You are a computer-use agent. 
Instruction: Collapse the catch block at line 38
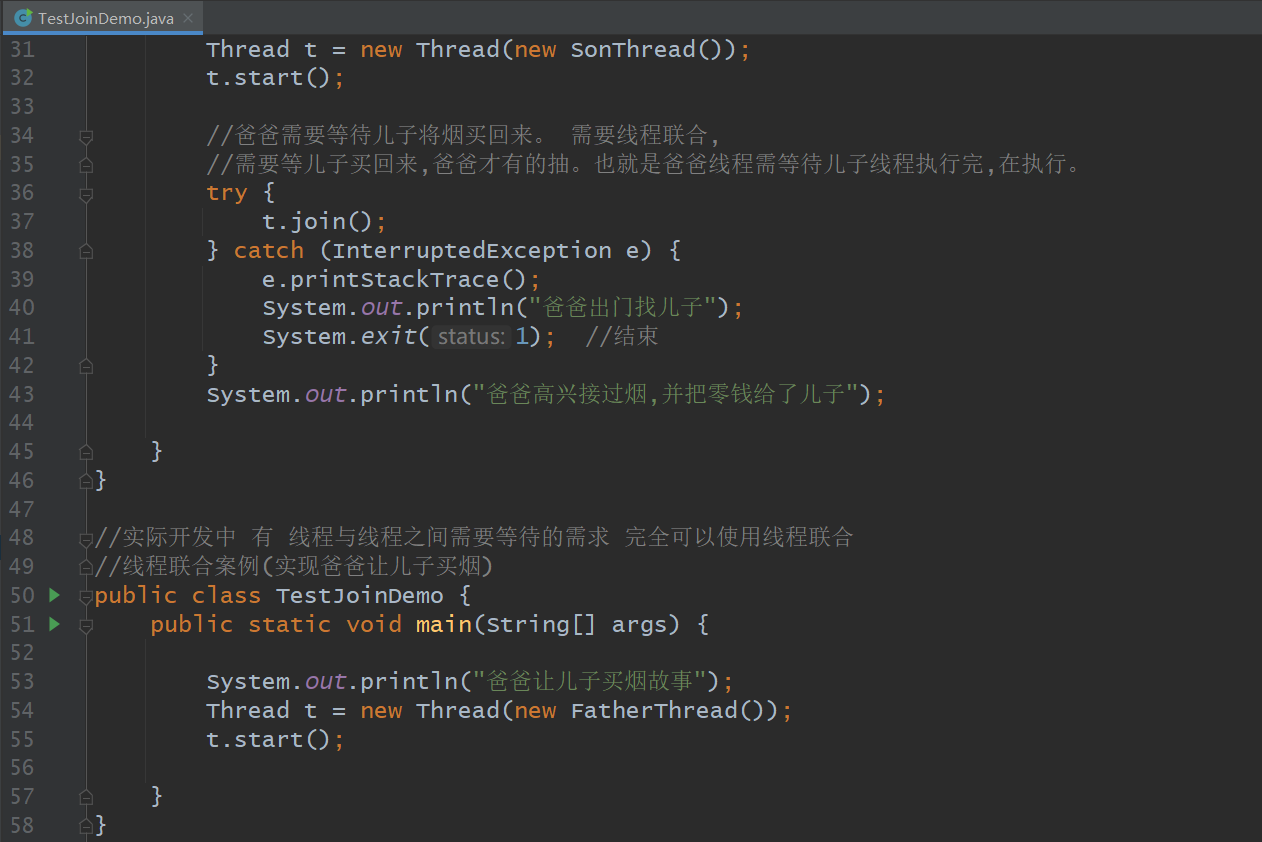86,251
